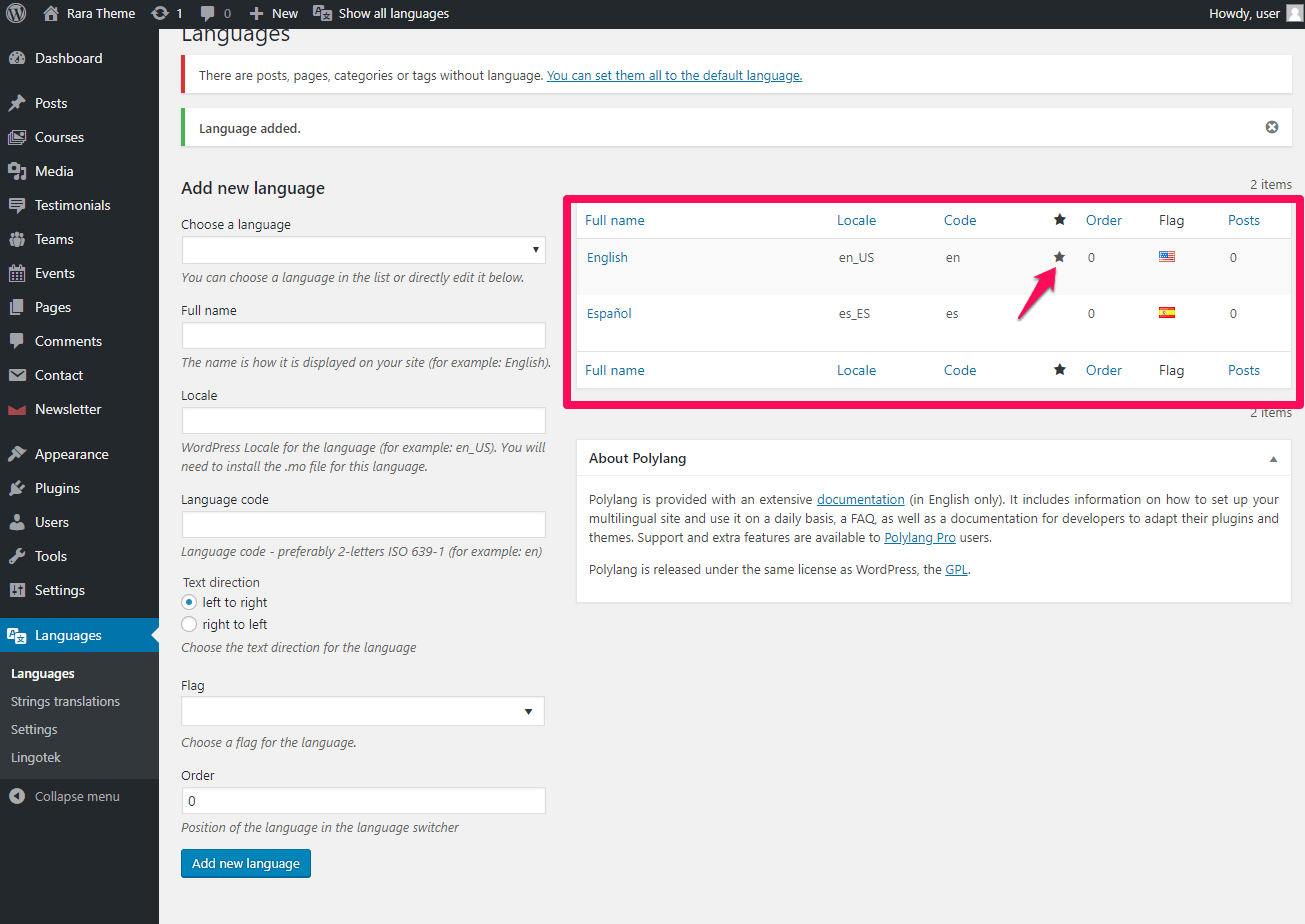Collapse the About Polylang panel
This screenshot has width=1305, height=924.
pos(1273,459)
